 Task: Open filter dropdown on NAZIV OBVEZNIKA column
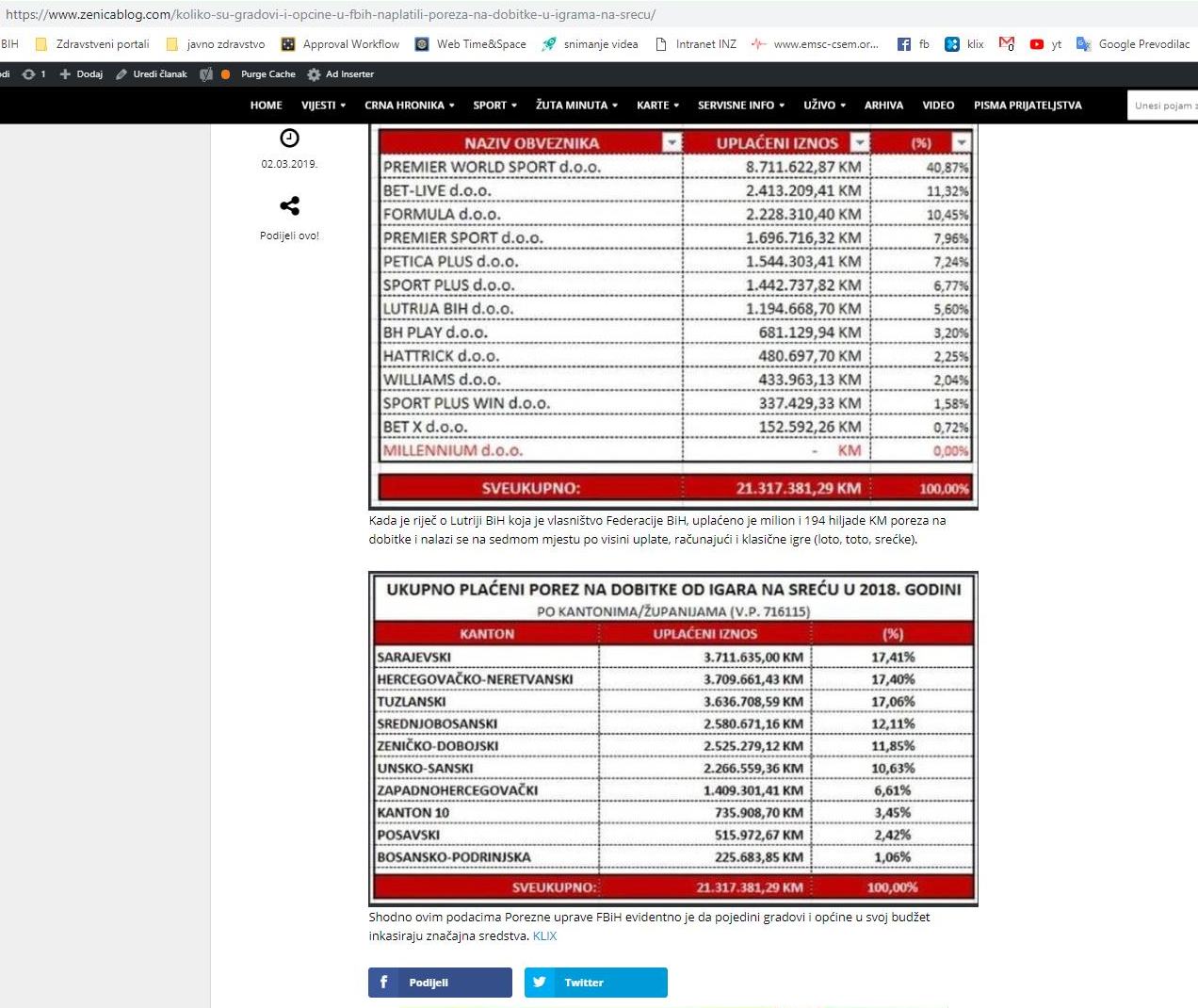pyautogui.click(x=671, y=143)
